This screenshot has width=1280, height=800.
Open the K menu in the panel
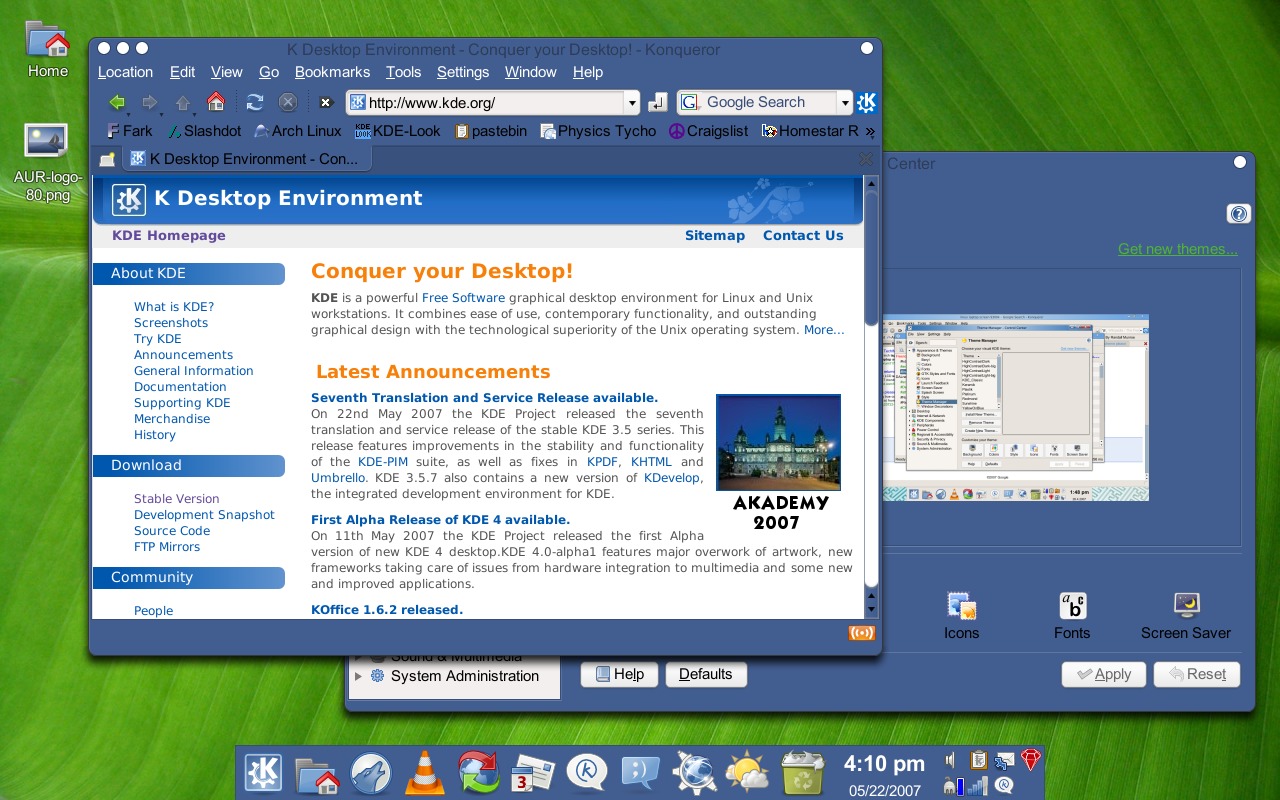[x=264, y=773]
